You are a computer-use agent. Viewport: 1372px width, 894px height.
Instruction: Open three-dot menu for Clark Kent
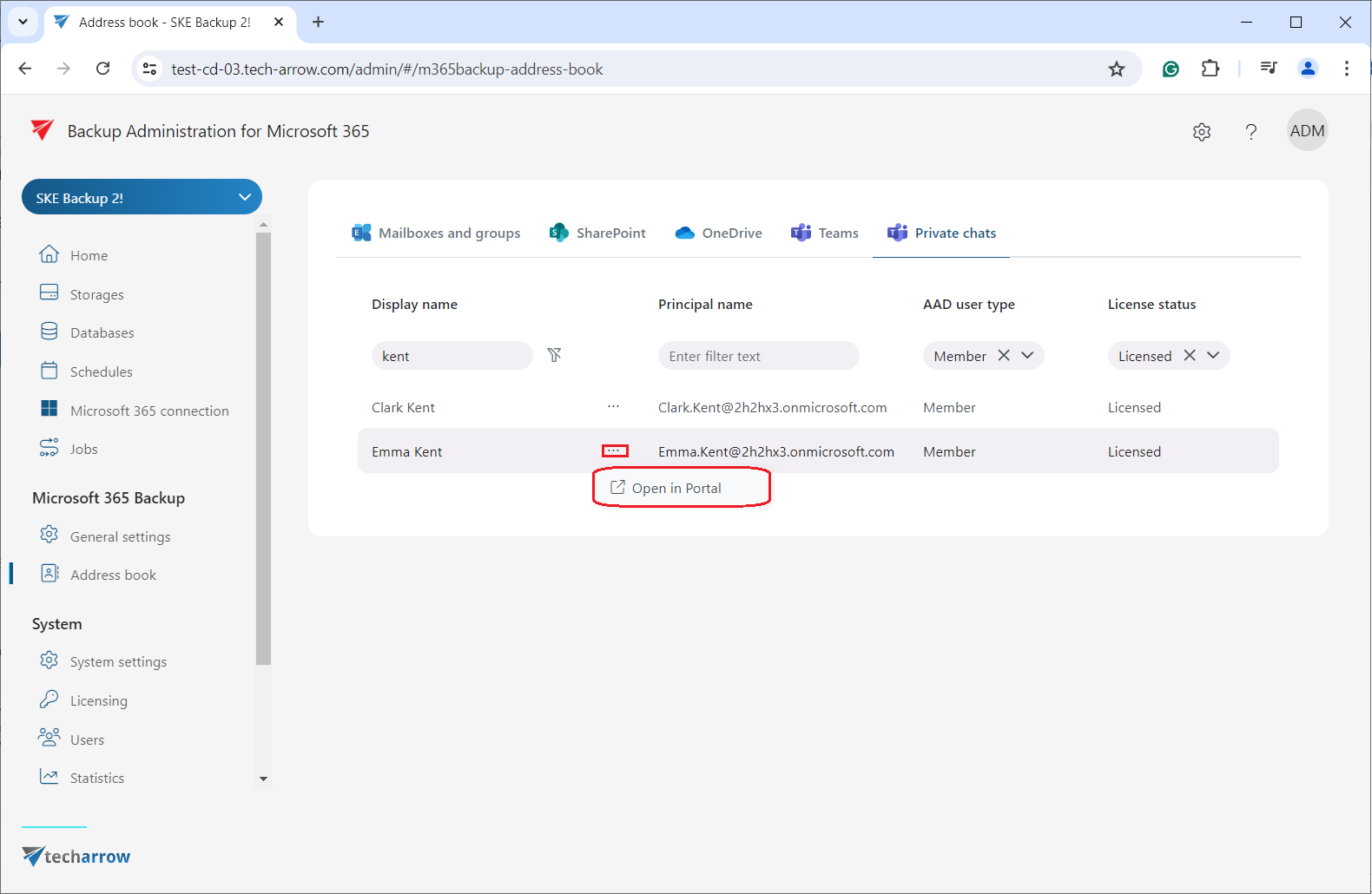(613, 407)
